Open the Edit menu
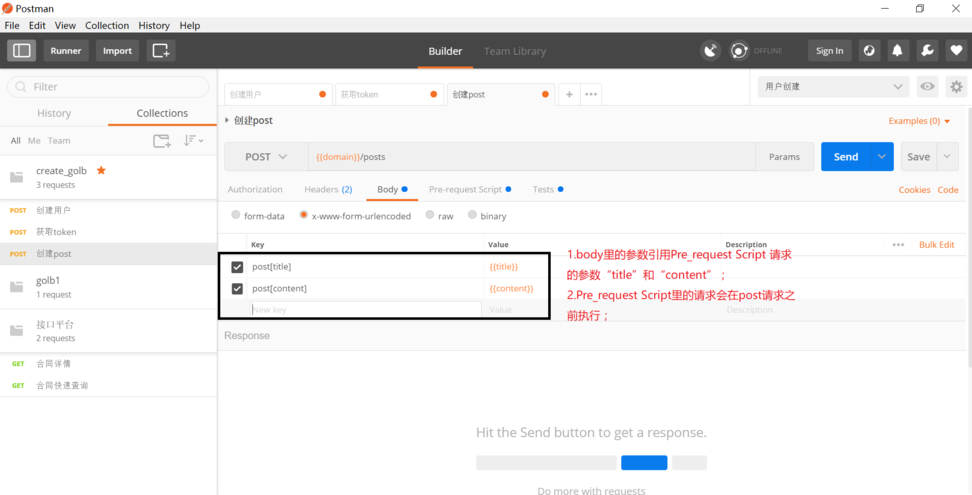The image size is (972, 495). (x=37, y=25)
